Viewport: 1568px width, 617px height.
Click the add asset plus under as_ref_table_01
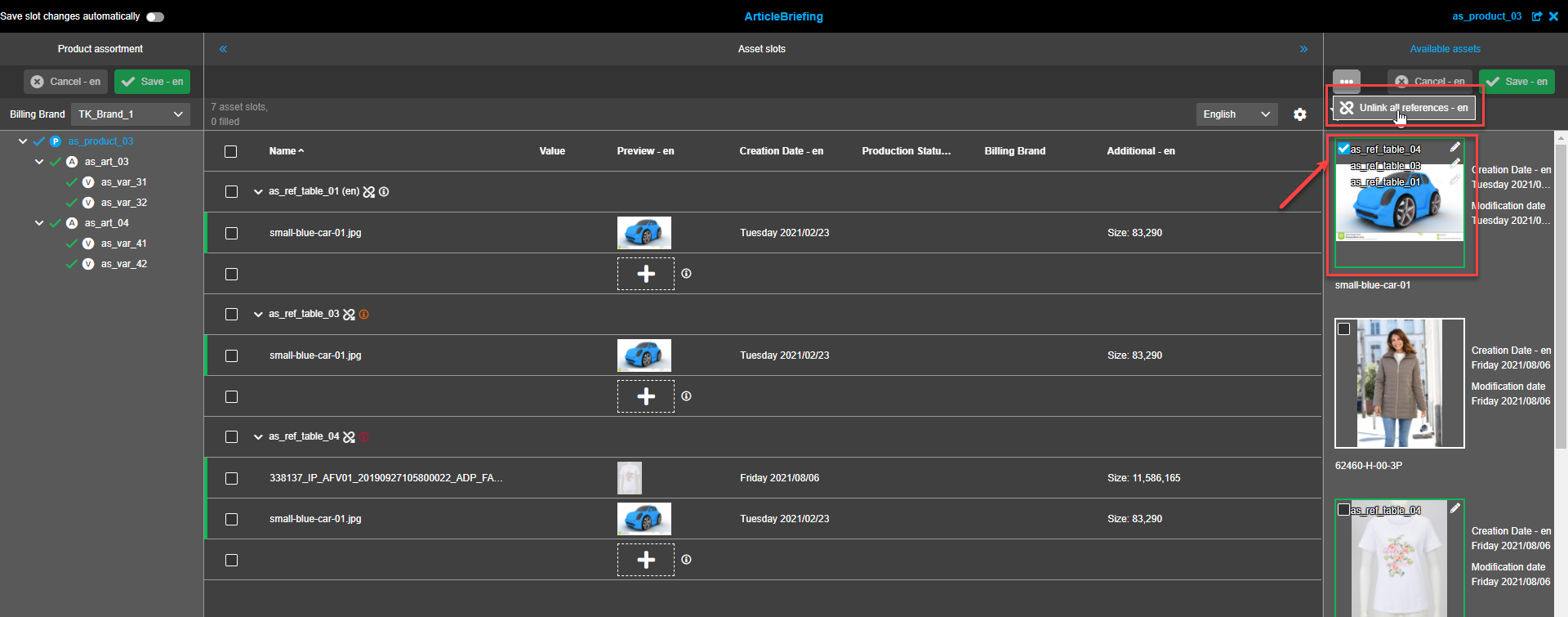click(645, 274)
